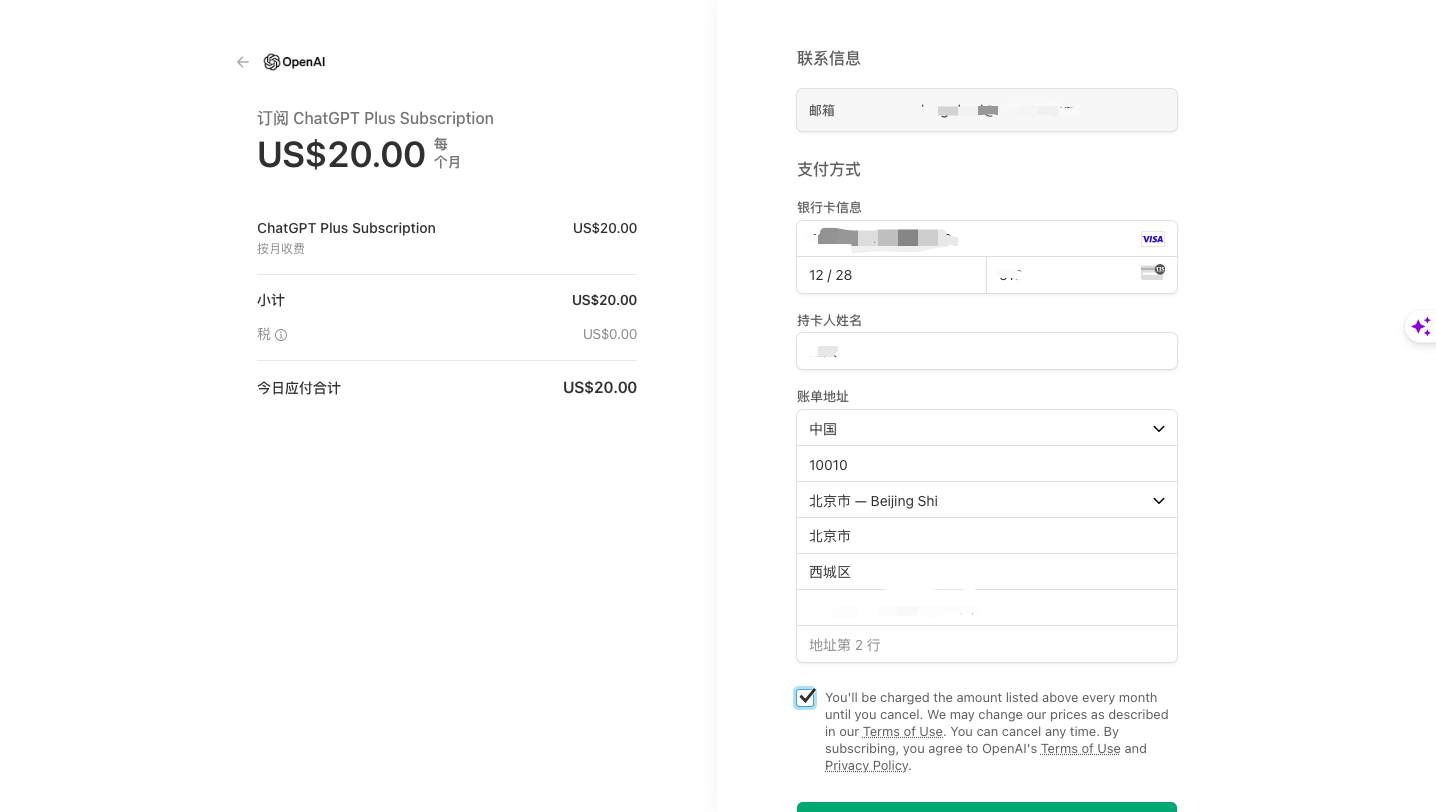
Task: Click the 地址第 2 行 field
Action: tap(987, 644)
